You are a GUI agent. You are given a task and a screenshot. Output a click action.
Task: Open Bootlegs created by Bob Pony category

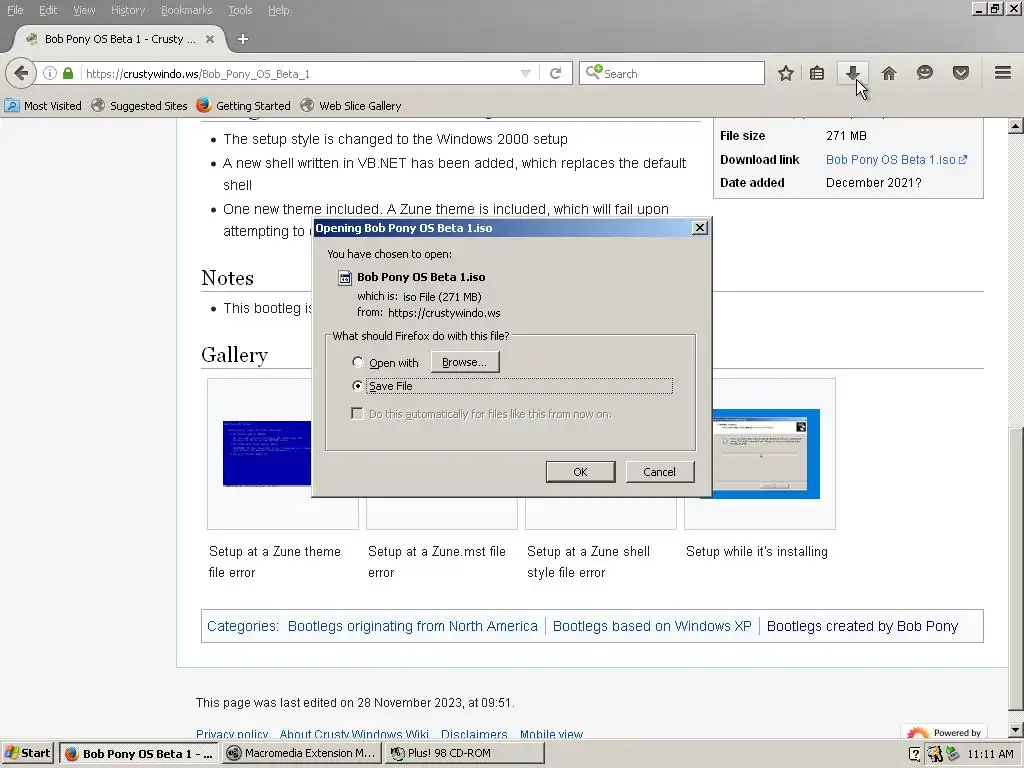pyautogui.click(x=862, y=626)
